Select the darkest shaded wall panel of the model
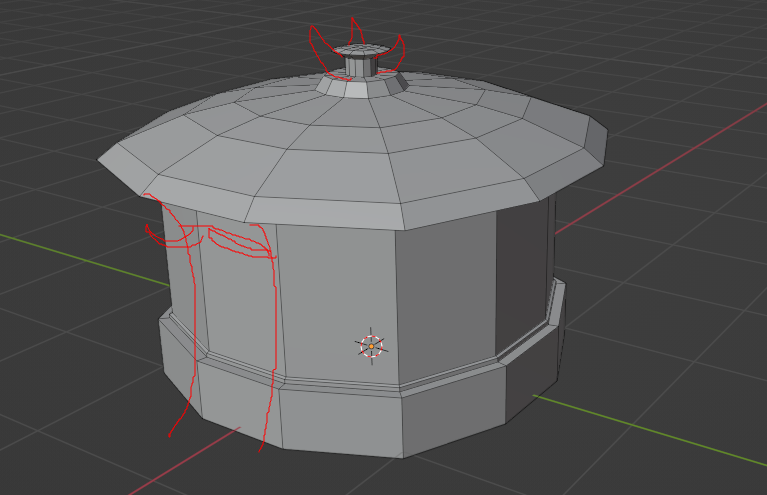The width and height of the screenshot is (767, 495). [x=522, y=279]
